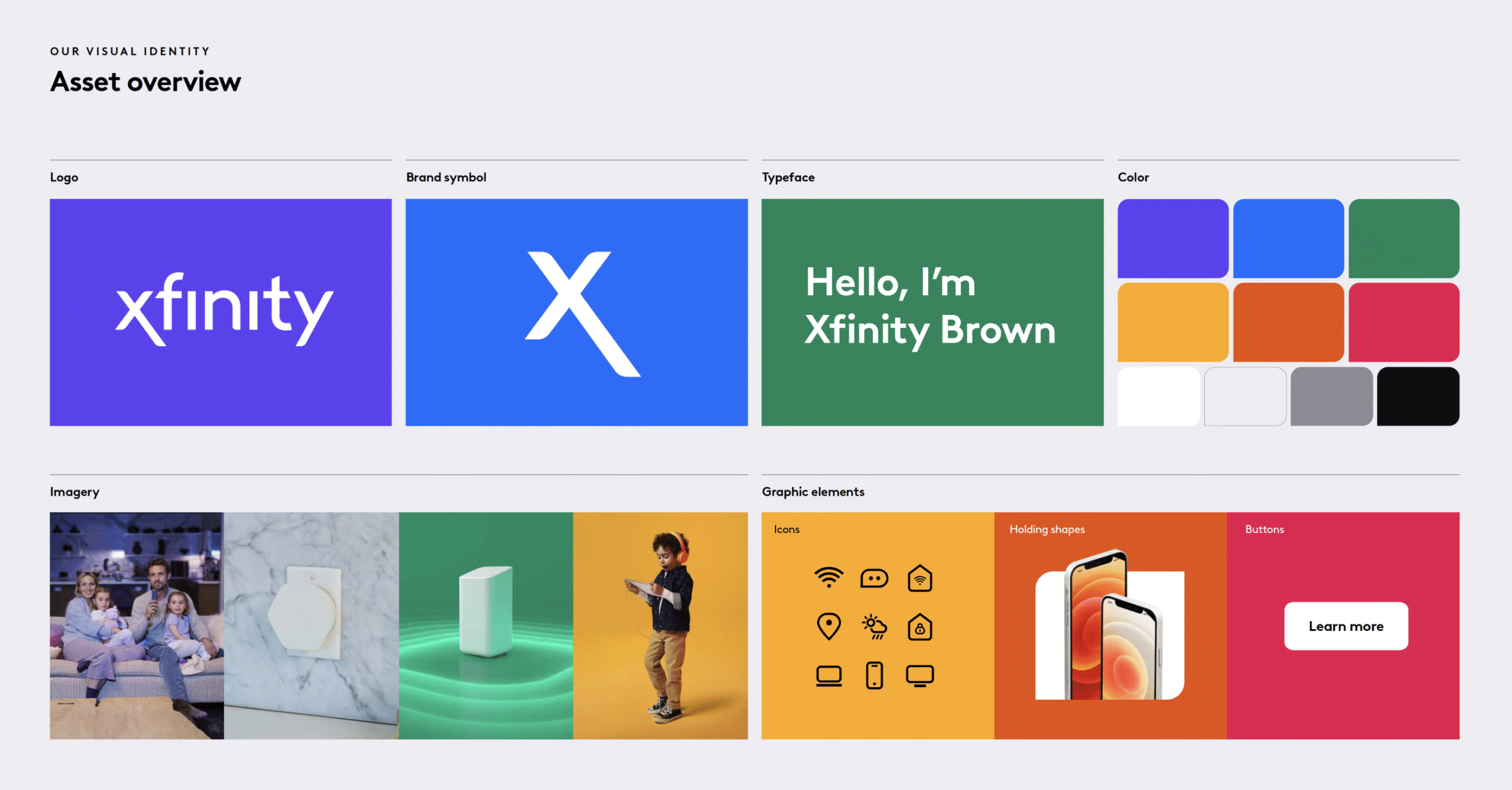This screenshot has width=1512, height=790.
Task: Click the home security lock icon
Action: pos(920,626)
